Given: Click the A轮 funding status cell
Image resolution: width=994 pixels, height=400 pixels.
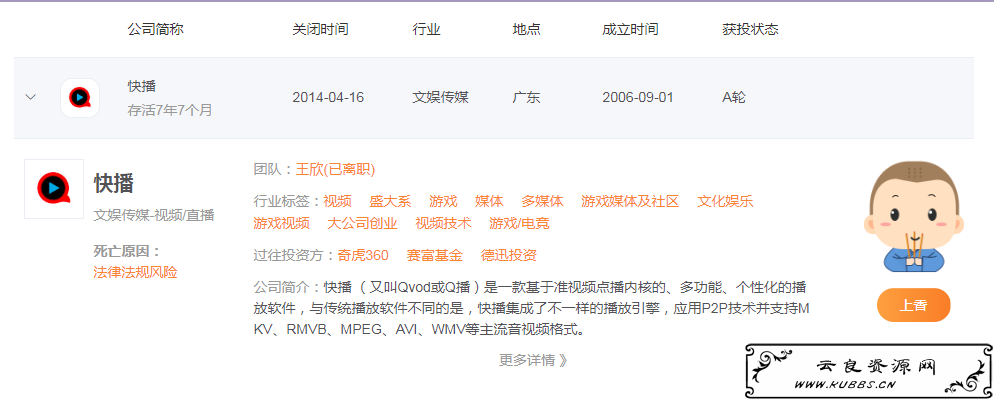Looking at the screenshot, I should coord(734,98).
